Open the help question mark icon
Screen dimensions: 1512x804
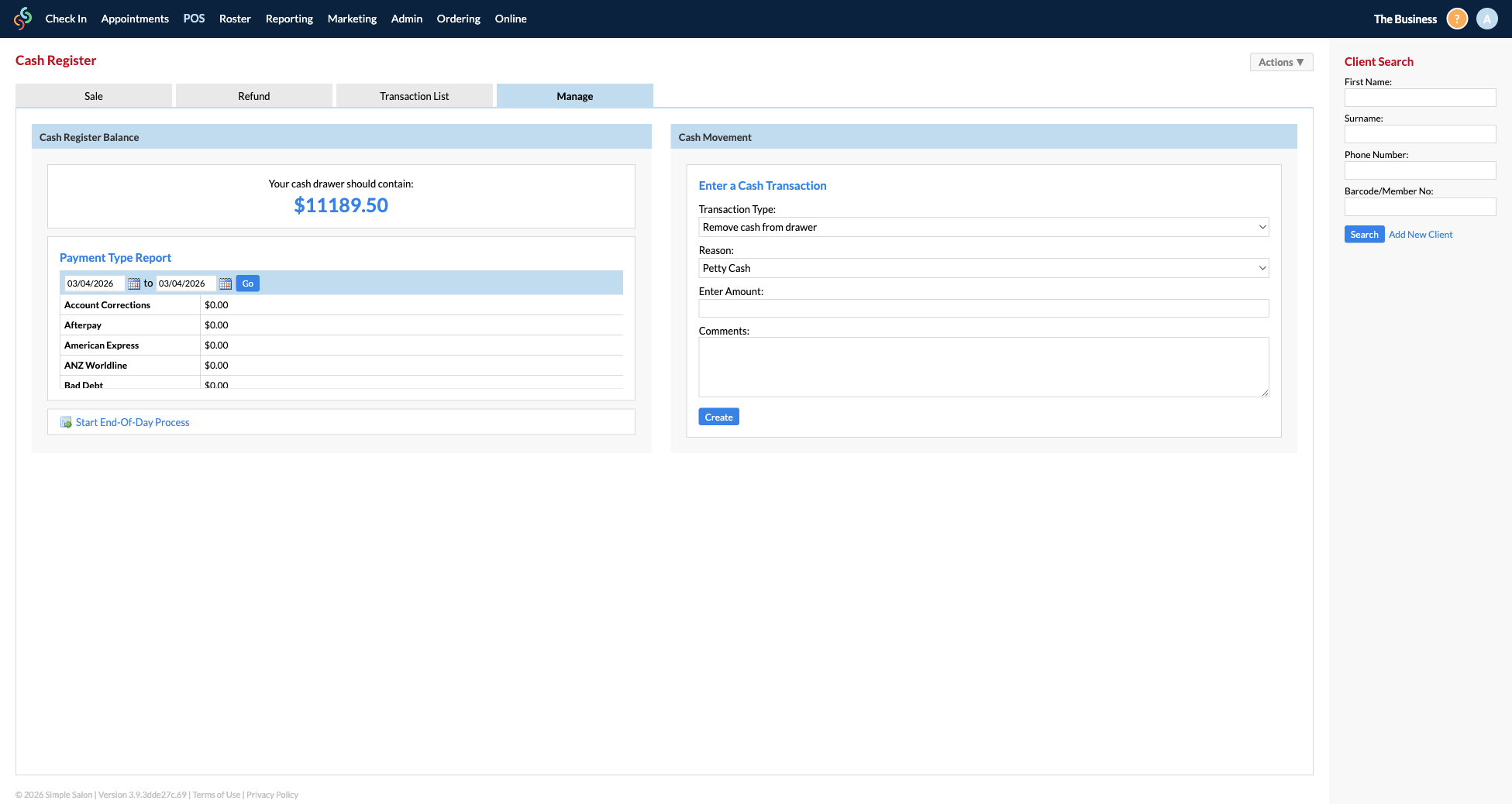pos(1457,19)
